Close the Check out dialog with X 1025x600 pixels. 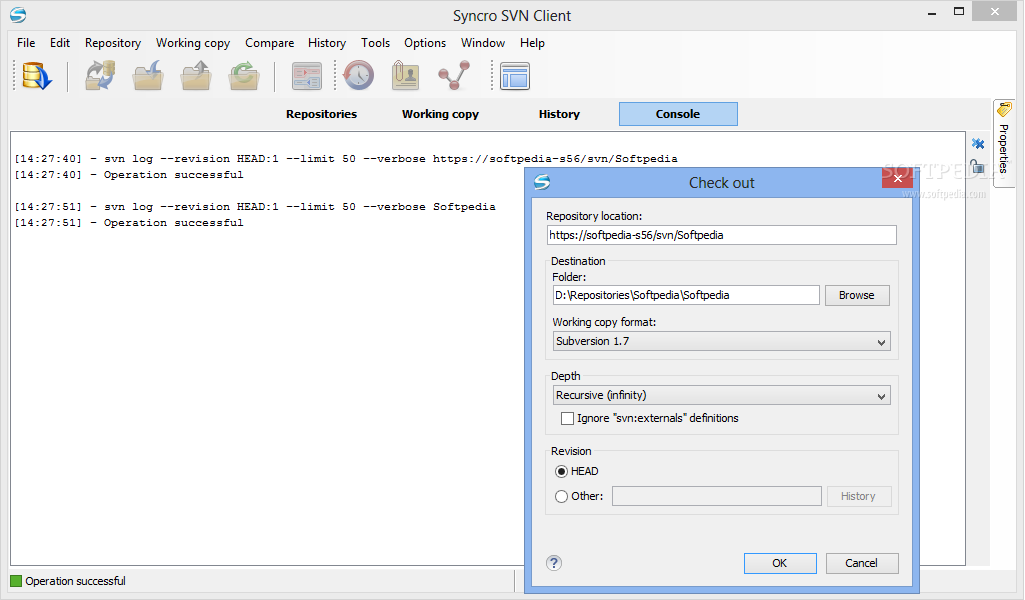pyautogui.click(x=898, y=178)
